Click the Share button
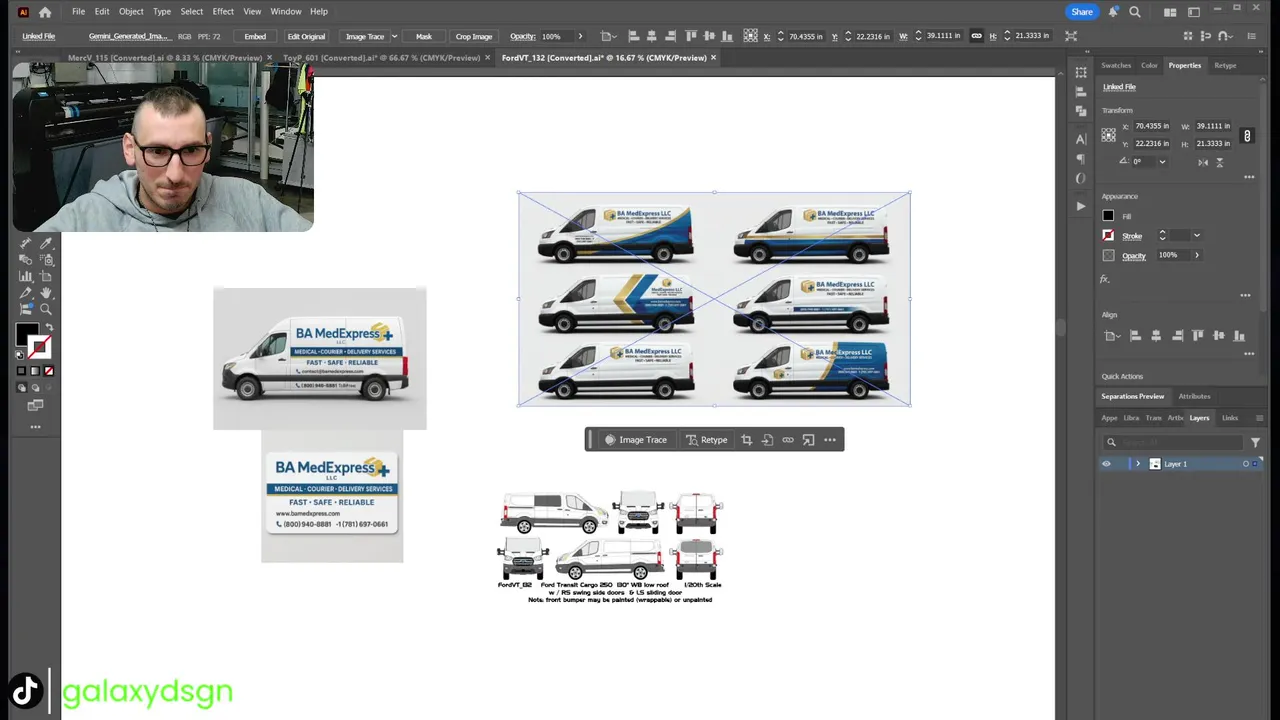Viewport: 1280px width, 720px height. [1082, 12]
